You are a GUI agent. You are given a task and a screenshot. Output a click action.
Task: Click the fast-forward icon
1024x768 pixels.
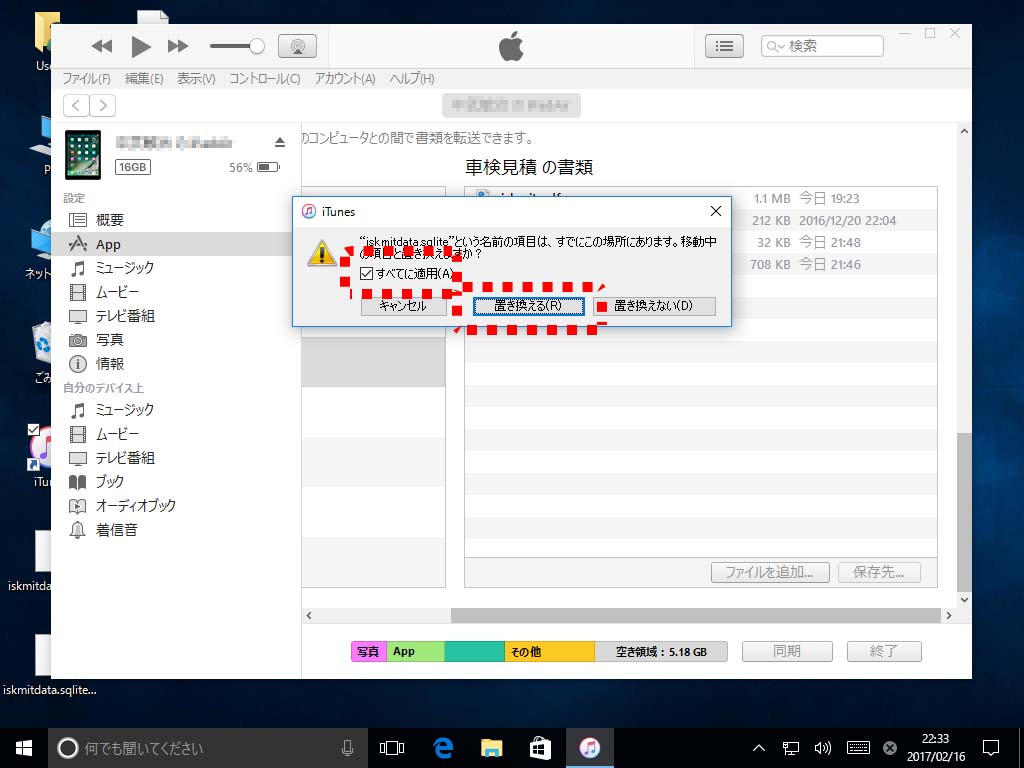click(x=178, y=46)
